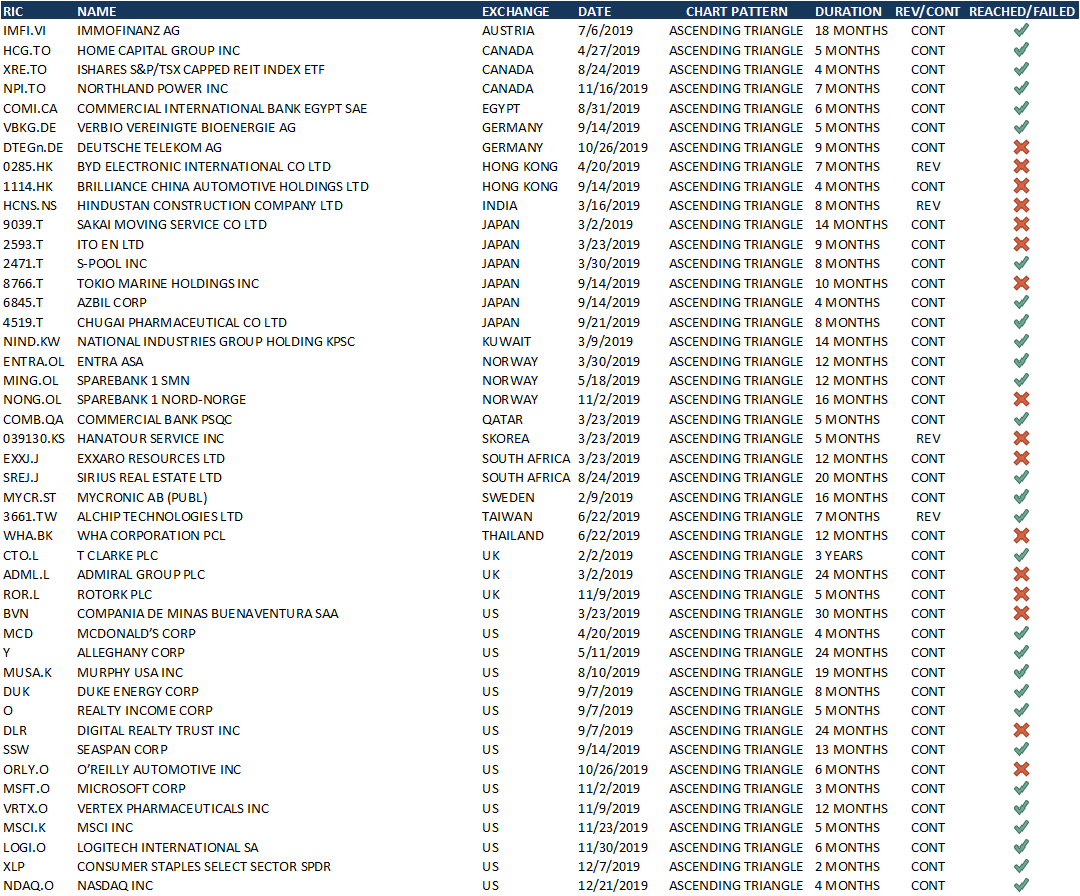Select the CHART PATTERN column header
The height and width of the screenshot is (896, 1080).
pos(736,11)
